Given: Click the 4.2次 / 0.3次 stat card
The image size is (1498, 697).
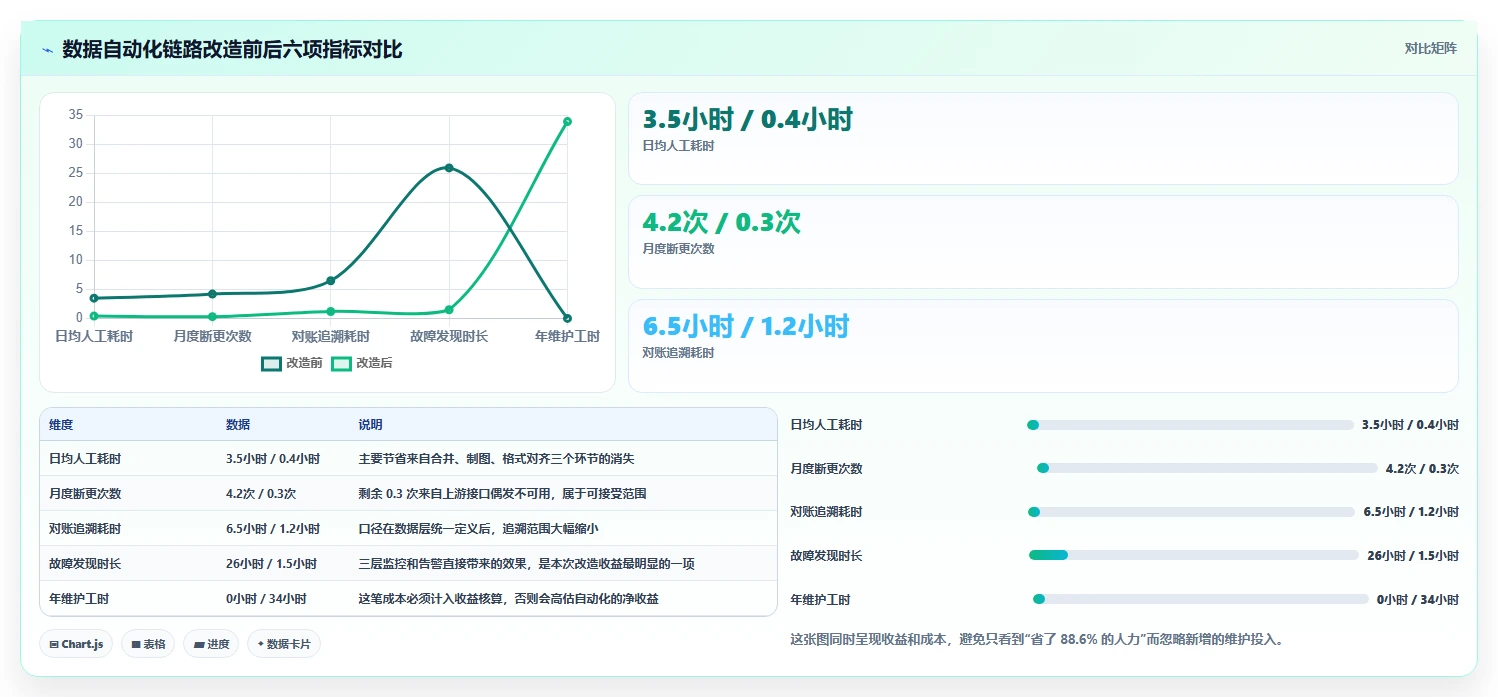Looking at the screenshot, I should [x=1043, y=242].
